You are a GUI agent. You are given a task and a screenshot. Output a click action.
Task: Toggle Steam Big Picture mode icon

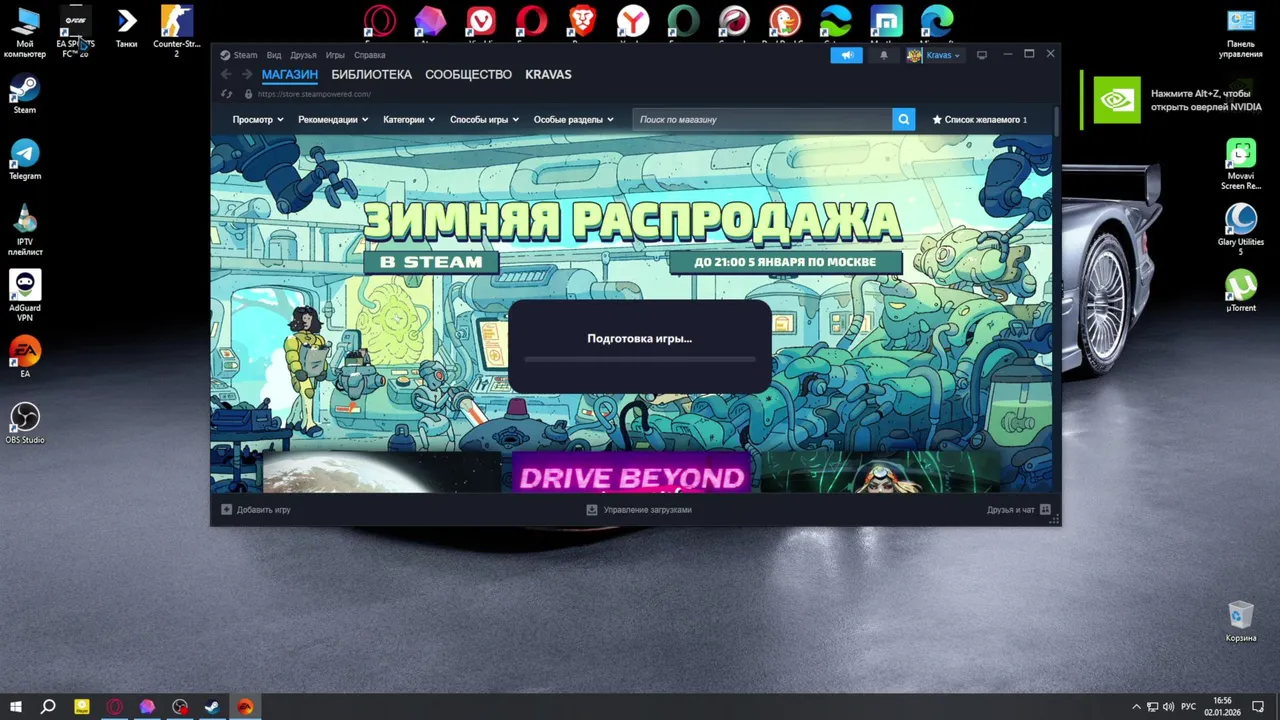982,55
